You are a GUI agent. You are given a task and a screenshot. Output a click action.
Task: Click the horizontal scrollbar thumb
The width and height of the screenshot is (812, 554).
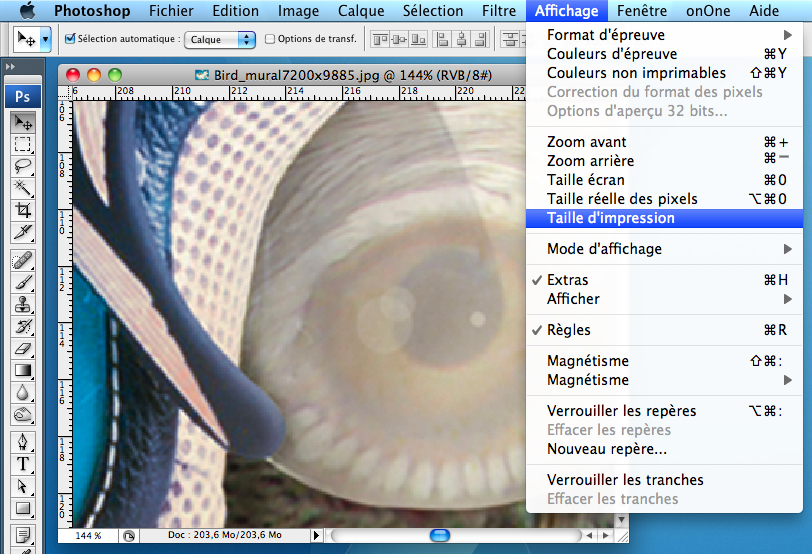(x=440, y=536)
